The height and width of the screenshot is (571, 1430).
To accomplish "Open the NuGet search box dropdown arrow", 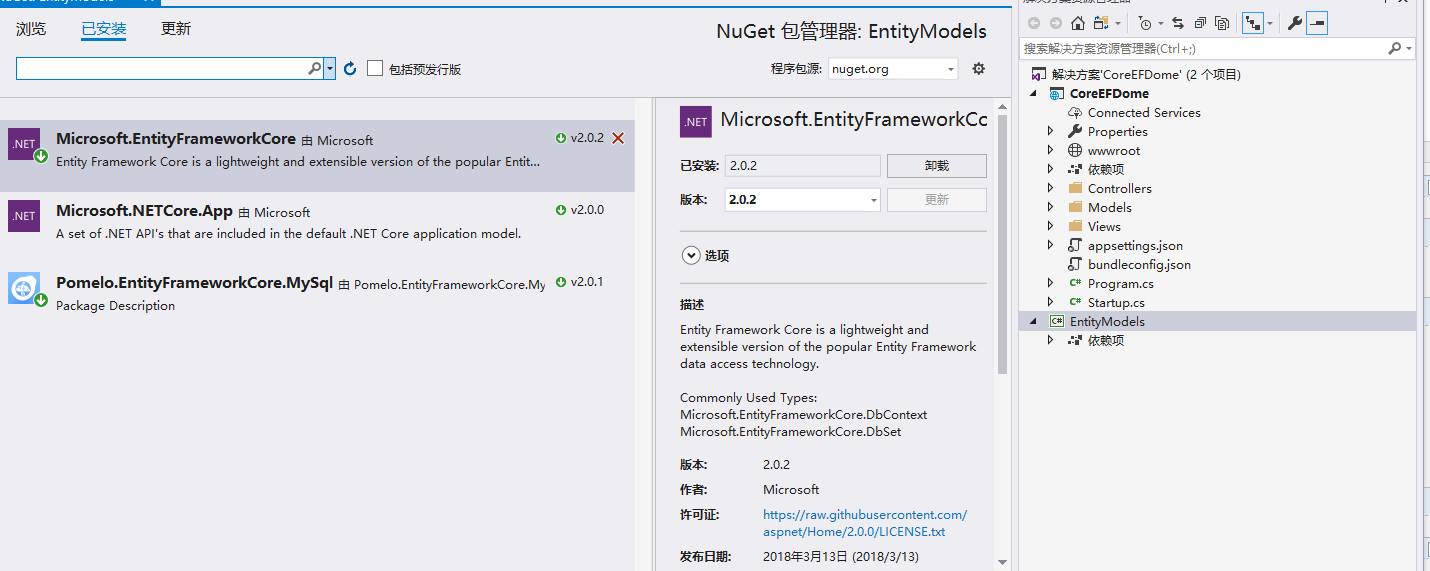I will pyautogui.click(x=329, y=68).
